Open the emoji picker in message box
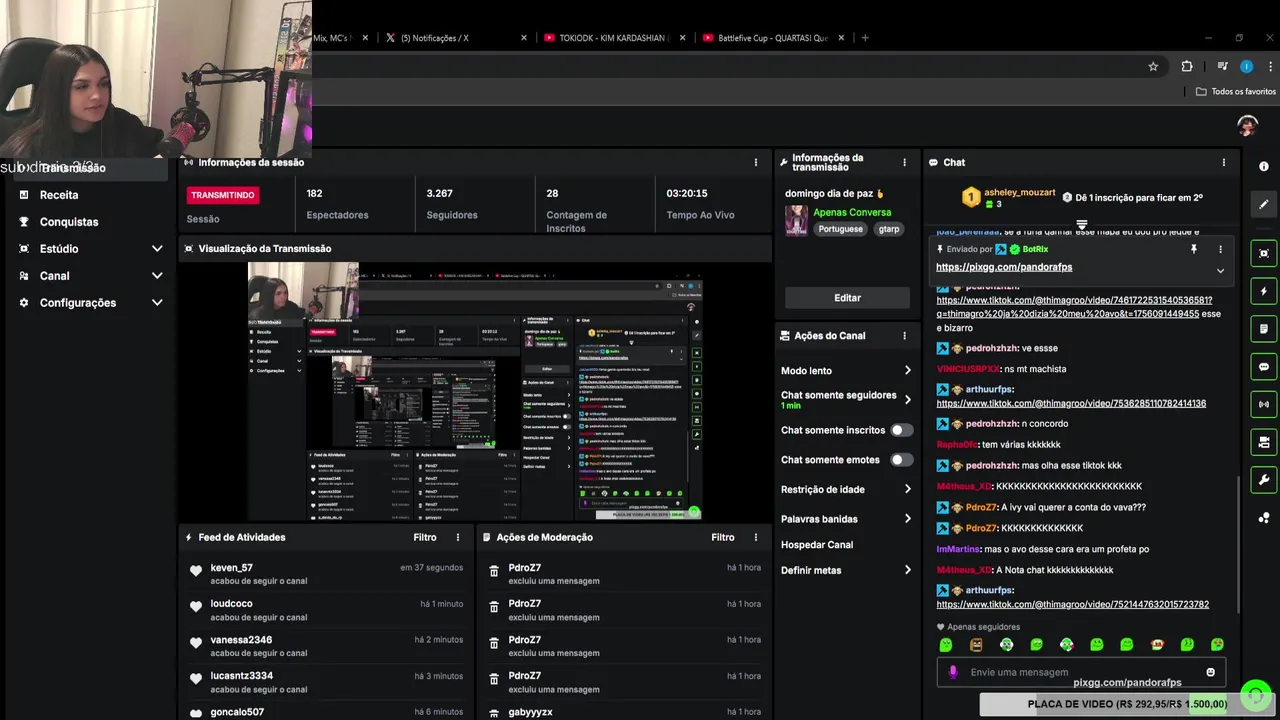This screenshot has width=1280, height=720. (1210, 672)
